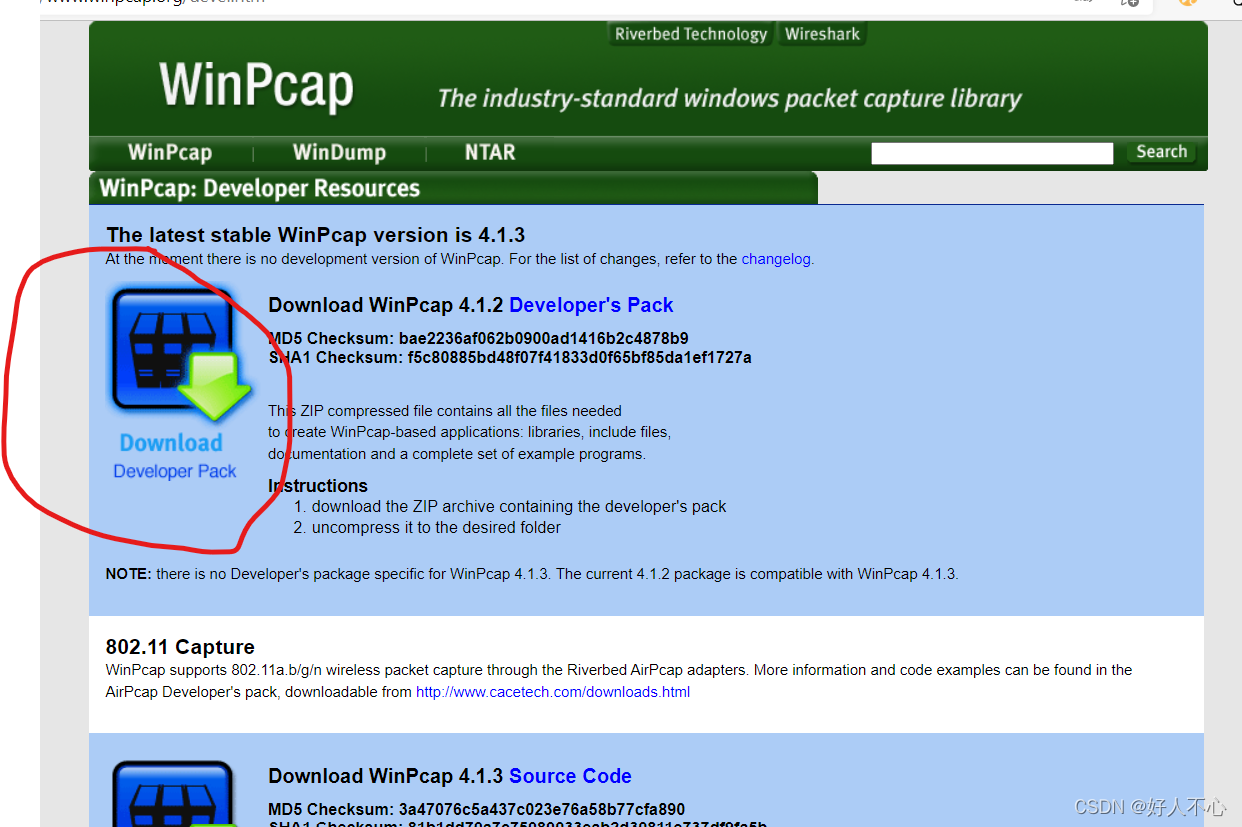Click the save page icon in the address bar
The image size is (1242, 827).
1130,3
